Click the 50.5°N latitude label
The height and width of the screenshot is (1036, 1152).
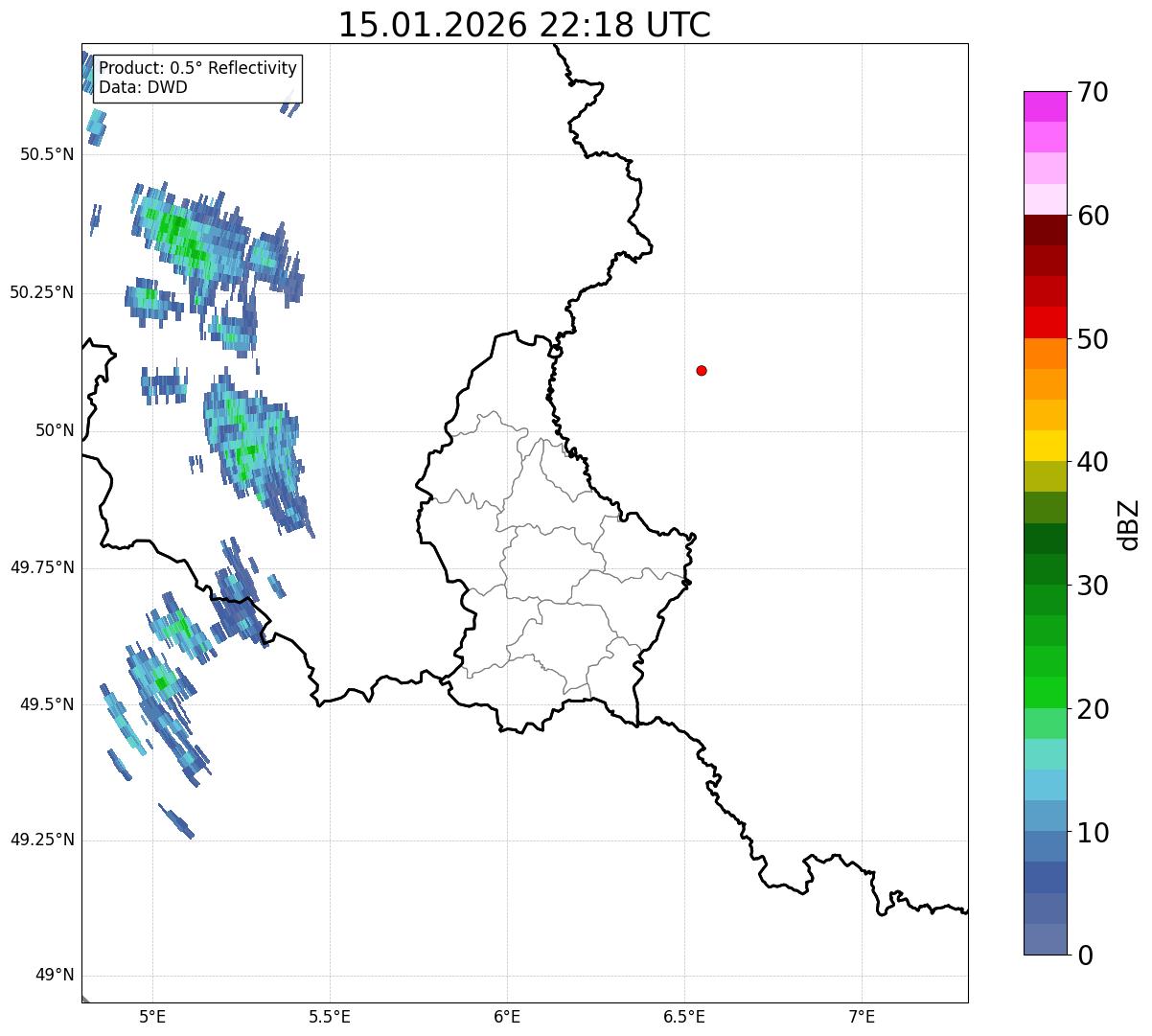(x=47, y=154)
